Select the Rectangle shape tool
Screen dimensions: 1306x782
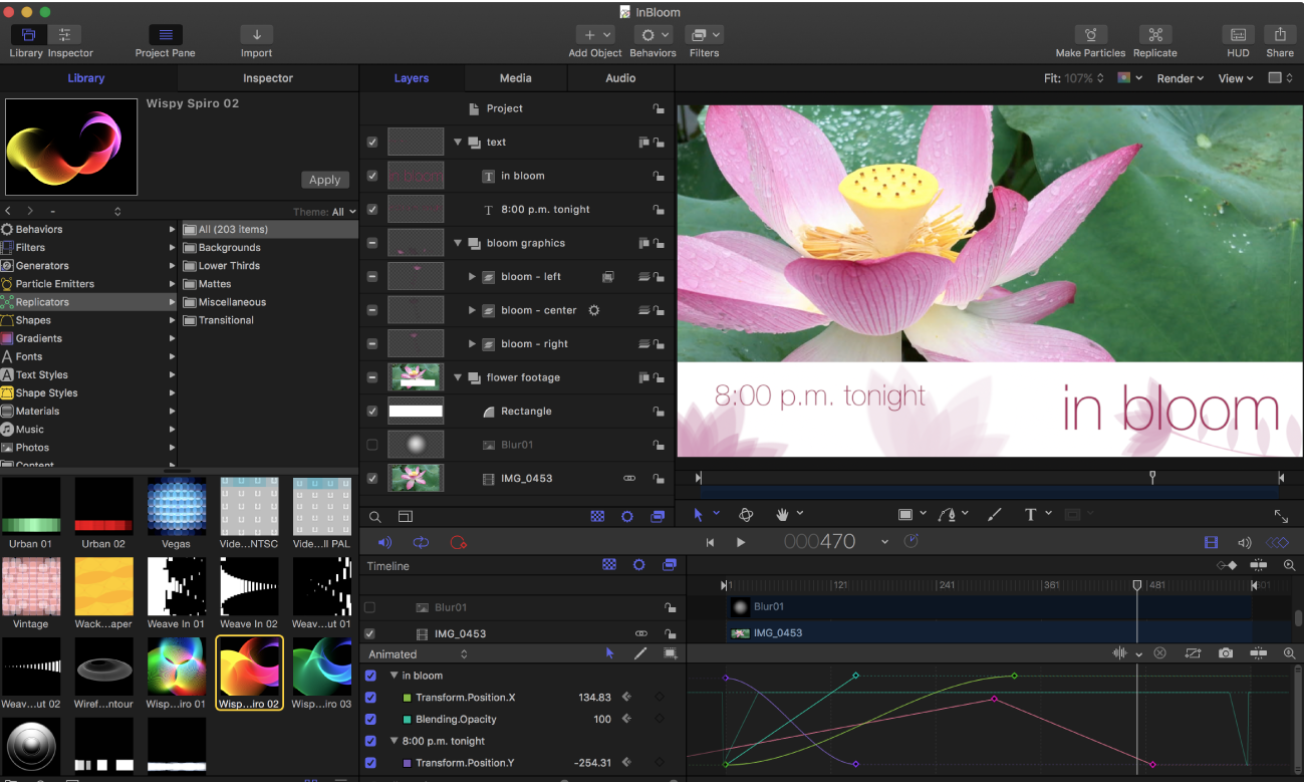905,514
